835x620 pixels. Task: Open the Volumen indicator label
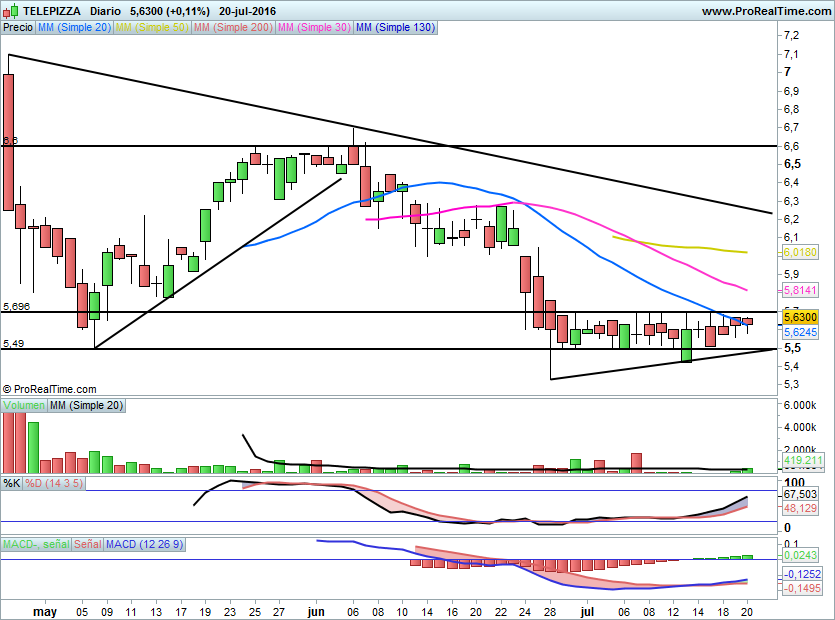pyautogui.click(x=24, y=406)
